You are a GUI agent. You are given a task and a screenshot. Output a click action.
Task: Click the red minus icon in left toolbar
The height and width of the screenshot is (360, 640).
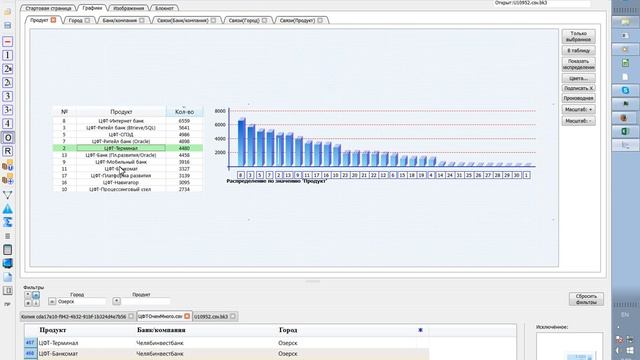click(x=7, y=41)
